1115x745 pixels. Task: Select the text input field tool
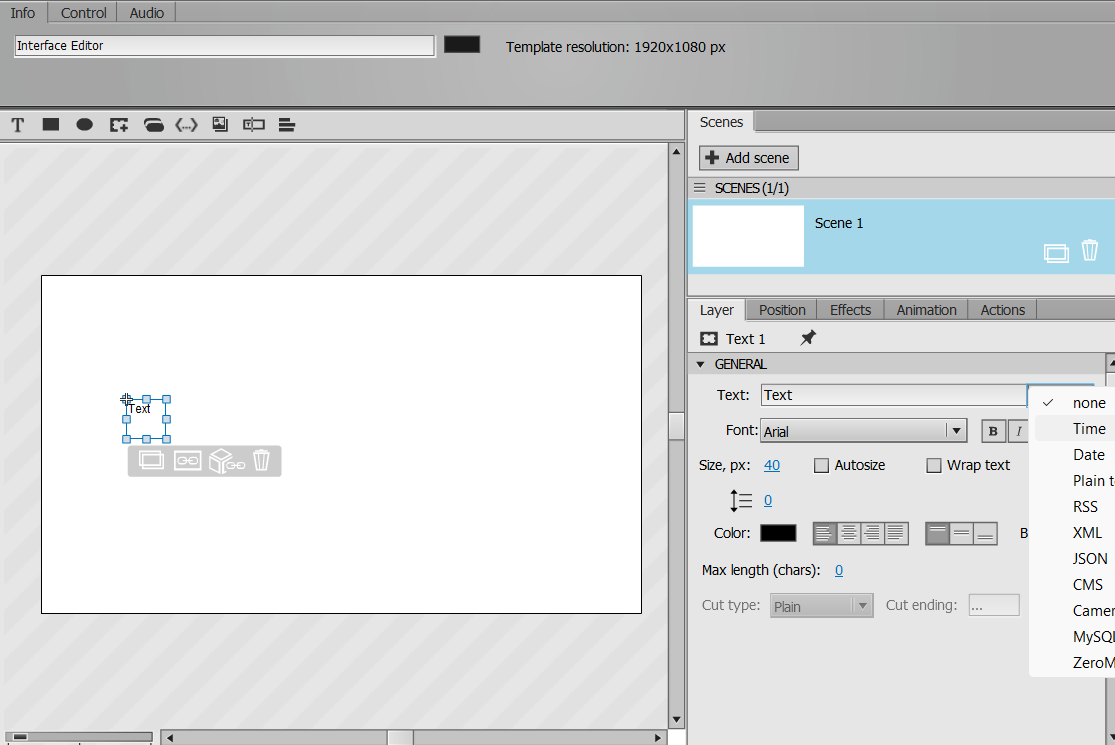pyautogui.click(x=254, y=125)
